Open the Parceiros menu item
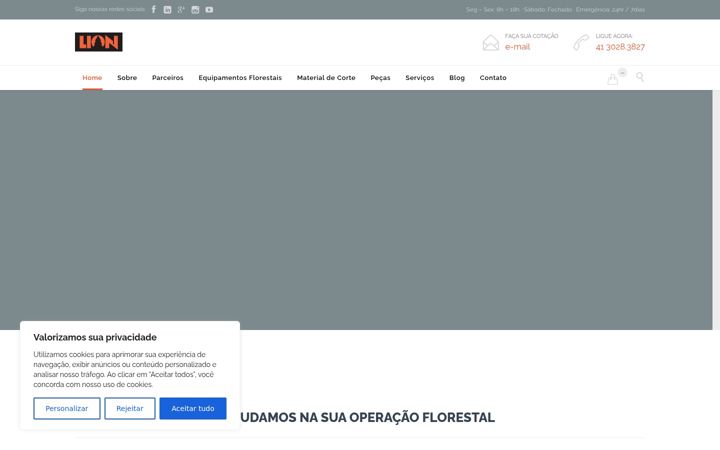Image resolution: width=720 pixels, height=450 pixels. click(x=168, y=78)
